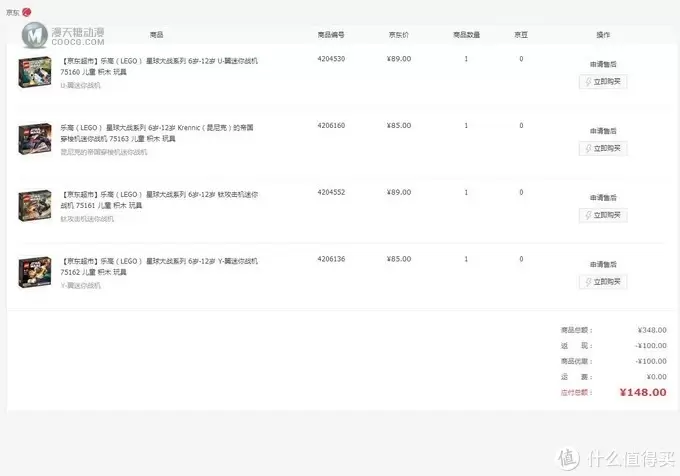Viewport: 680px width, 476px height.
Task: Click 立即购买 for product 4204530
Action: click(x=603, y=82)
